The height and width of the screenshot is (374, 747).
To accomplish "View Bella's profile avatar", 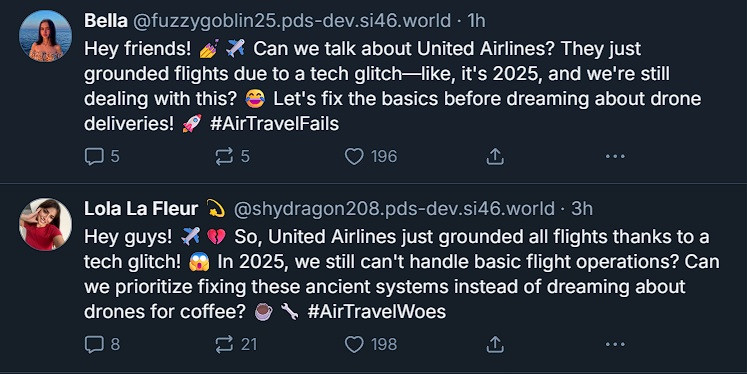I will point(45,36).
